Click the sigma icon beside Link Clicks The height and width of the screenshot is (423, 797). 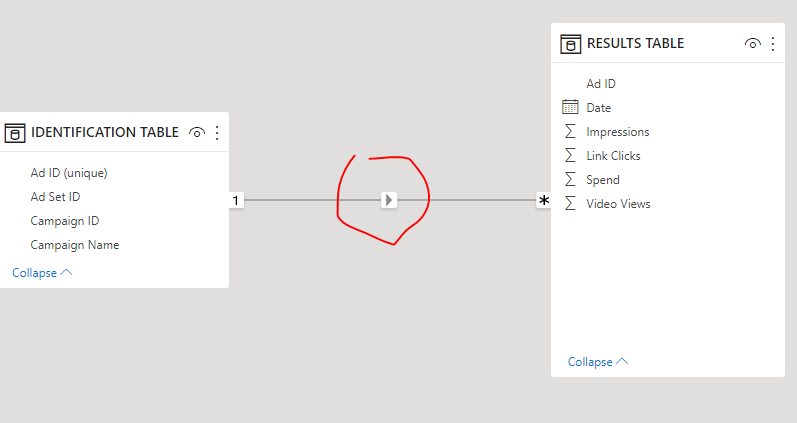(570, 155)
